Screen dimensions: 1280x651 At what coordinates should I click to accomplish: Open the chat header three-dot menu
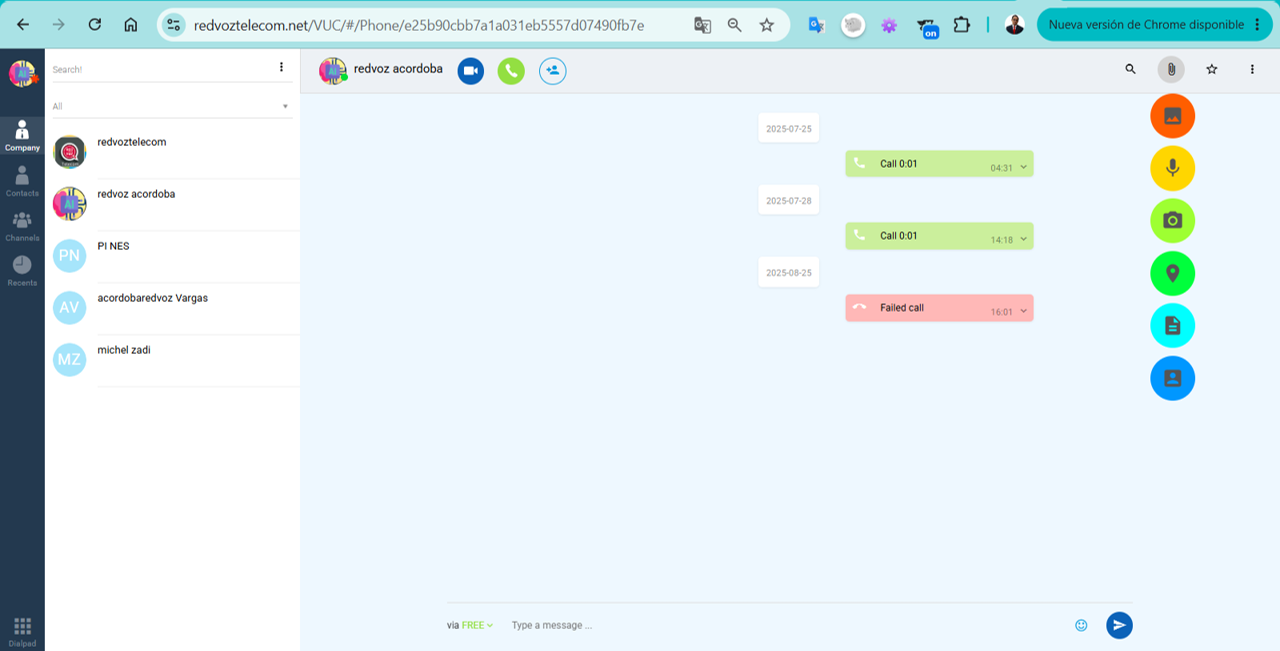click(1252, 69)
